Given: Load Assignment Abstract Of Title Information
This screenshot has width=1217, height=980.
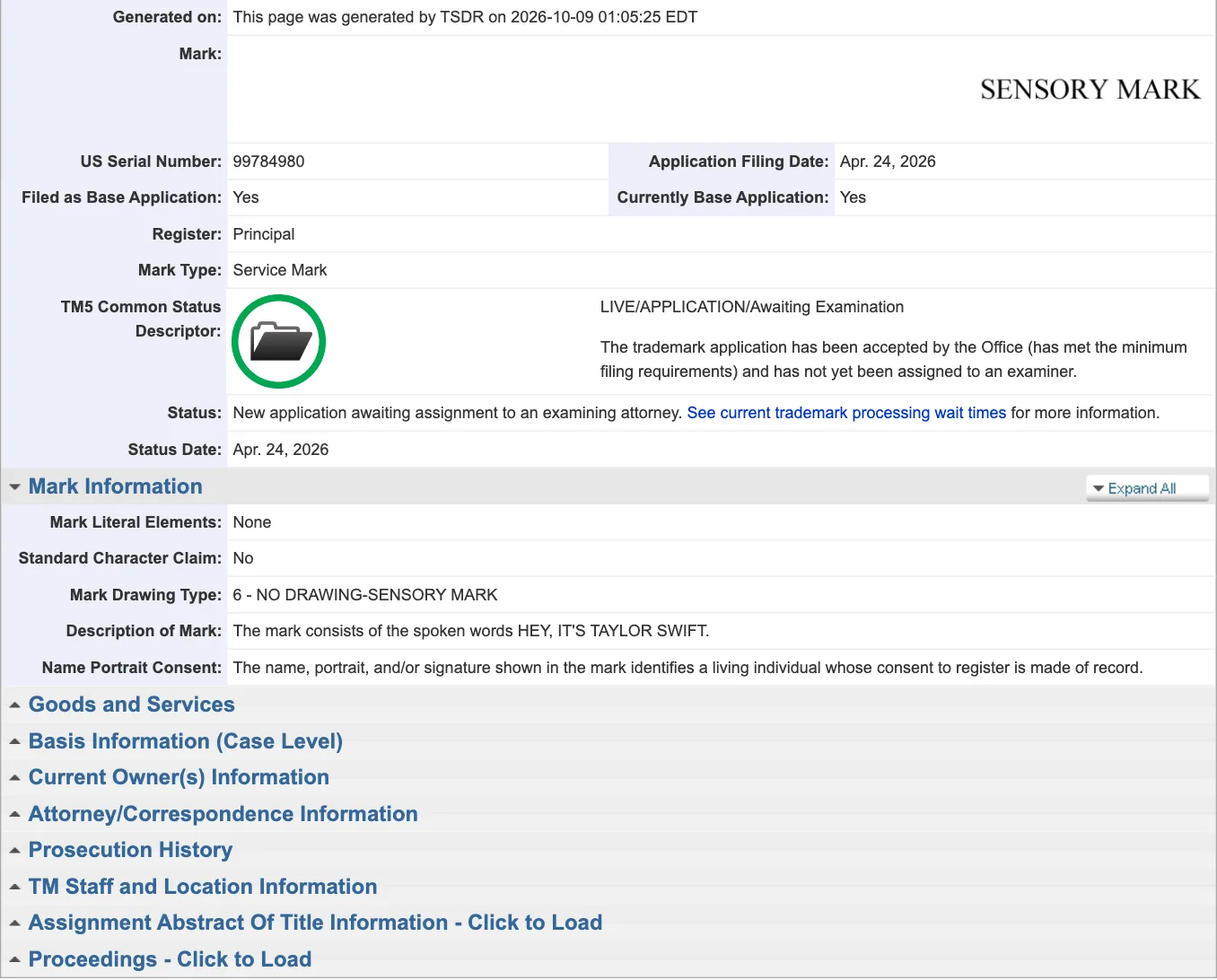Looking at the screenshot, I should [x=315, y=923].
